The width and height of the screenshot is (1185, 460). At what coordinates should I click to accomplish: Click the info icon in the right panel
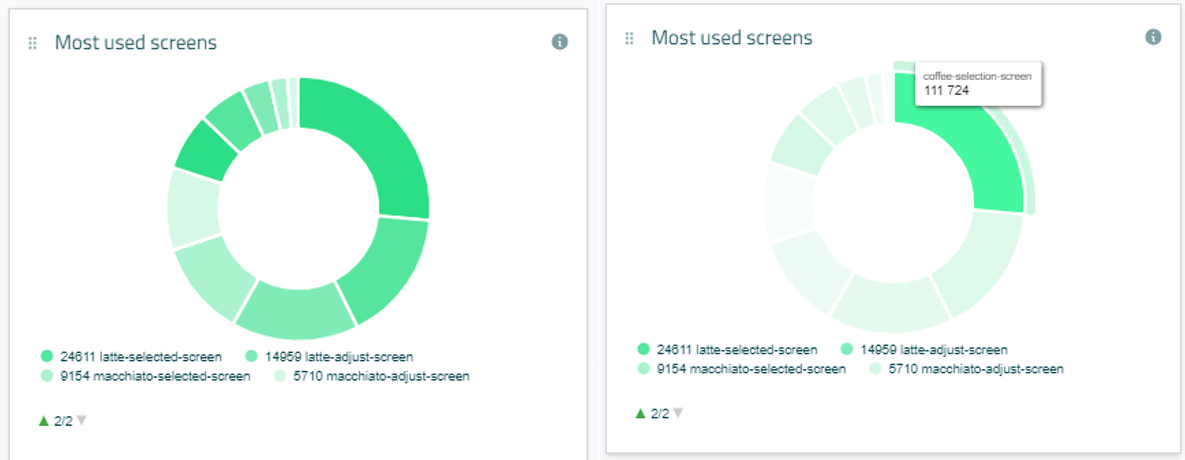[x=1153, y=37]
